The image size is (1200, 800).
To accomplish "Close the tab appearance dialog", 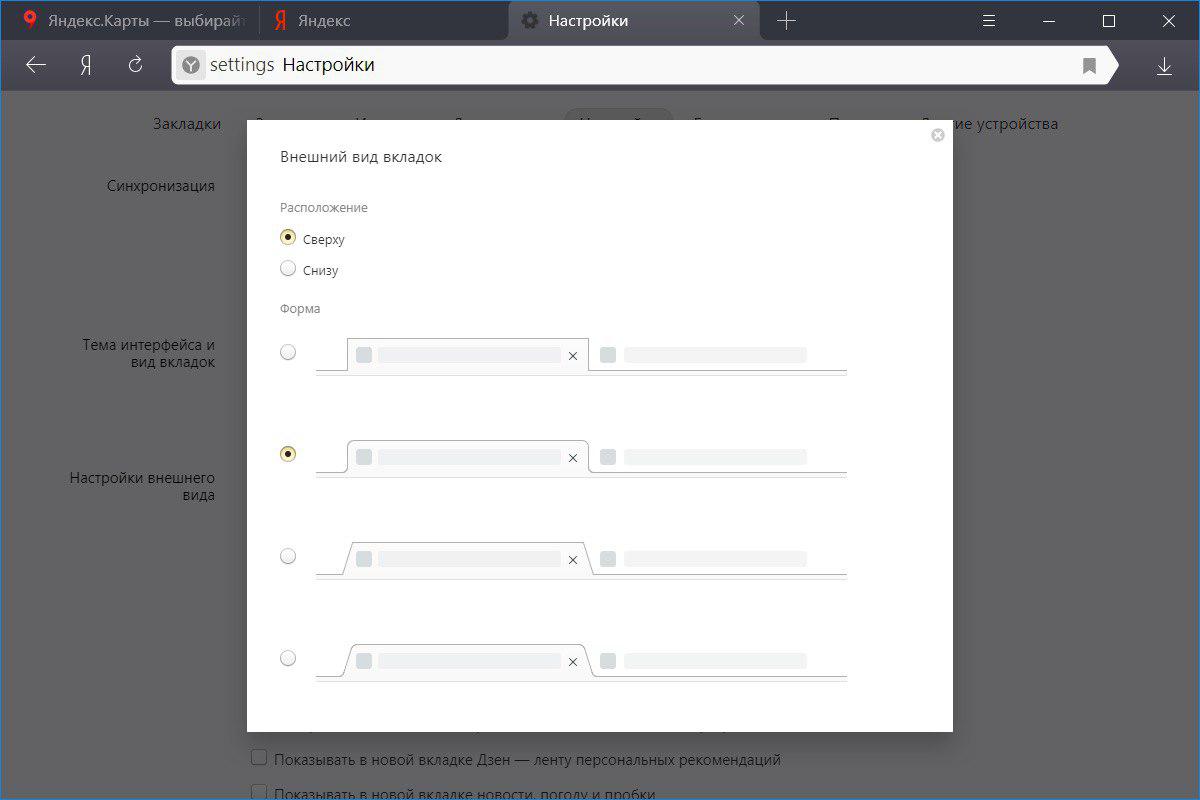I will click(937, 135).
